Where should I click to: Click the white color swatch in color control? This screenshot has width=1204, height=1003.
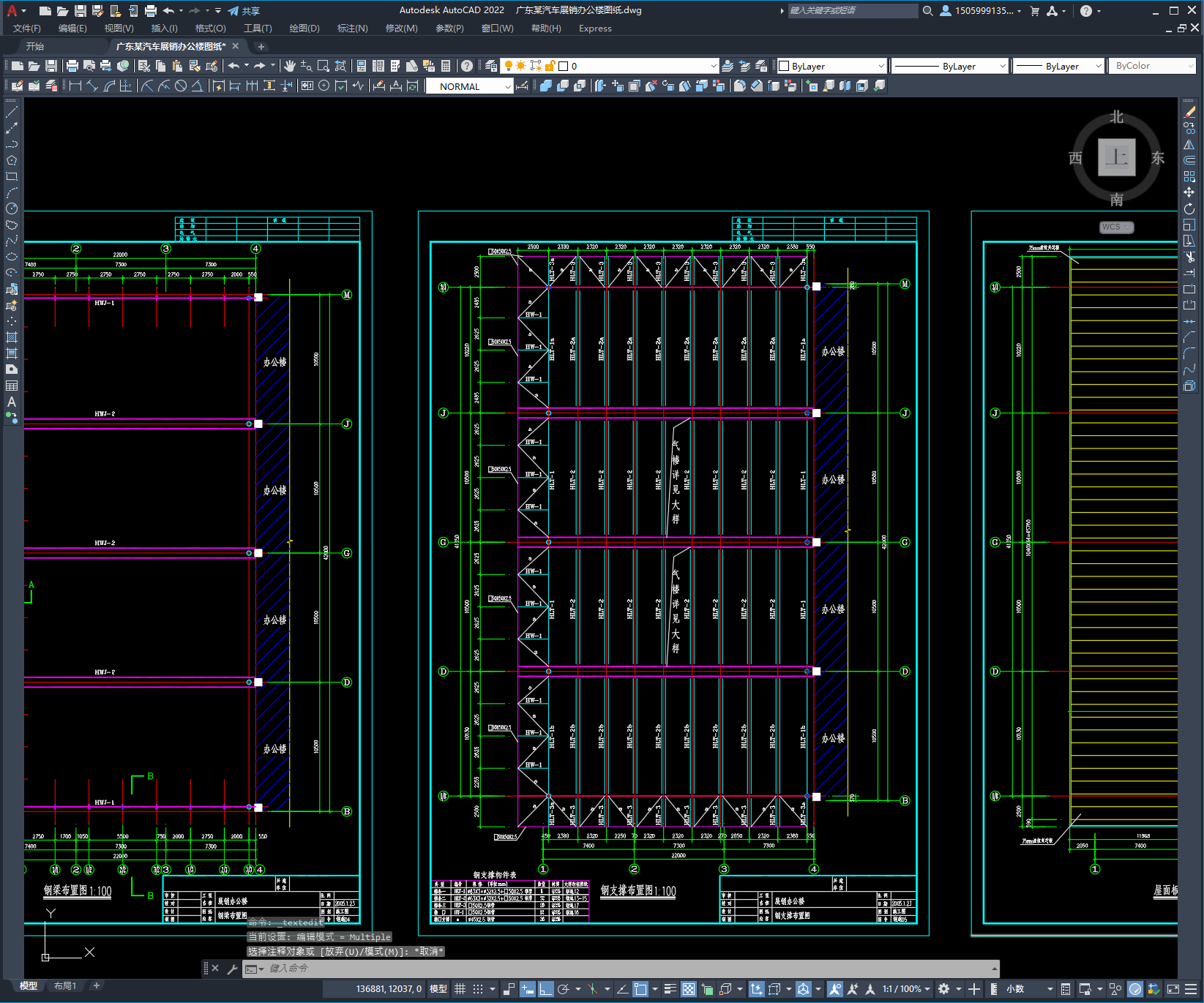[x=784, y=66]
